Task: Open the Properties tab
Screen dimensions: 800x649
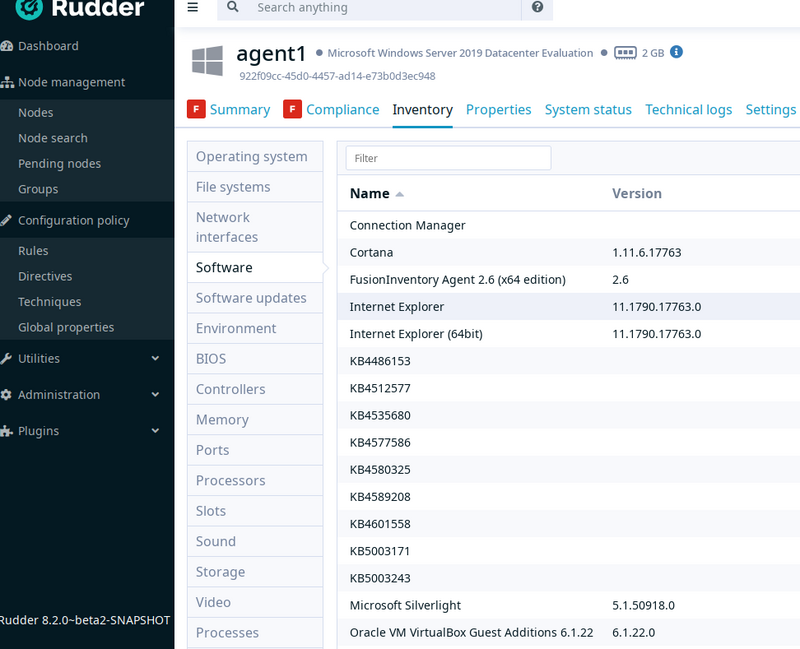Action: [498, 110]
